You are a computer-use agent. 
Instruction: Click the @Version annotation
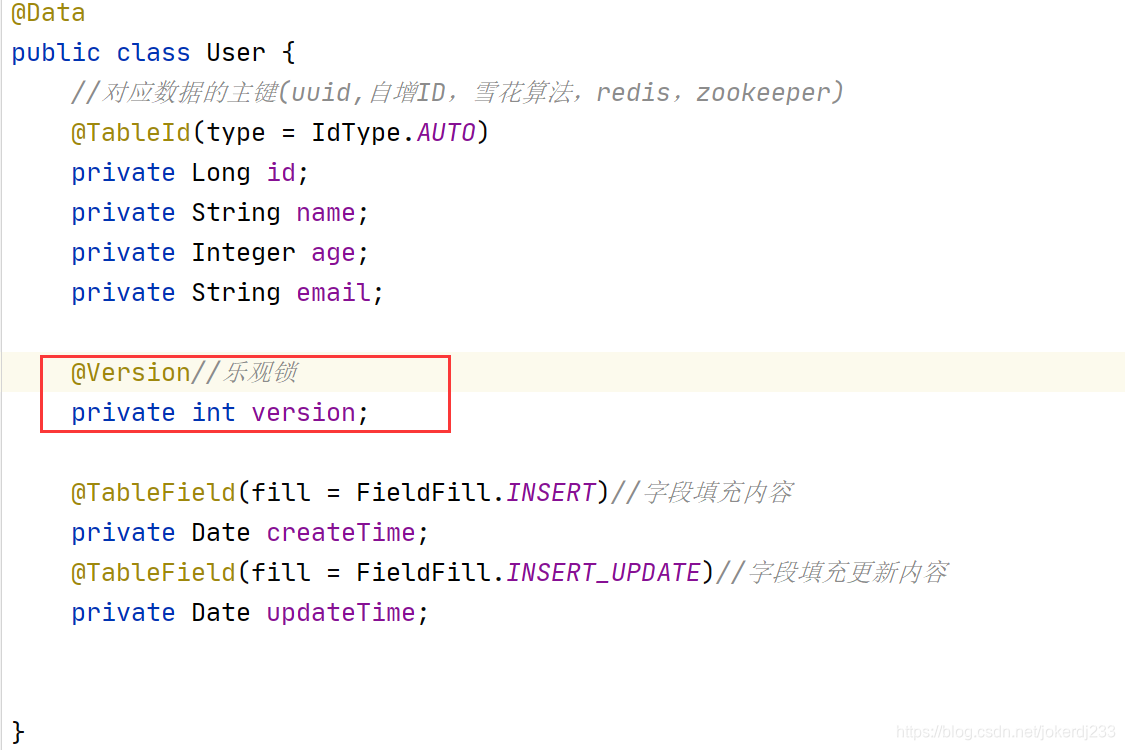(x=131, y=372)
